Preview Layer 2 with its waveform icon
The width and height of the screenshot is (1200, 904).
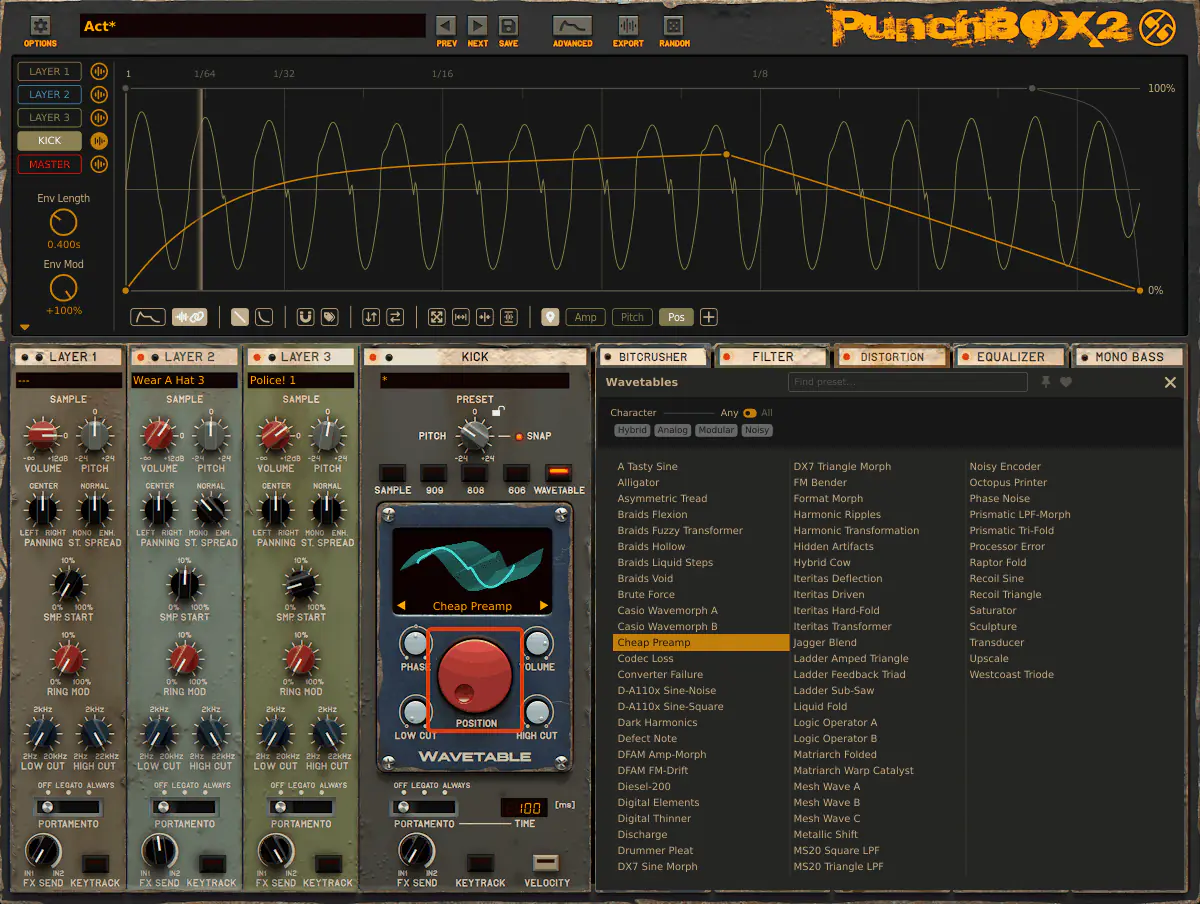[99, 94]
